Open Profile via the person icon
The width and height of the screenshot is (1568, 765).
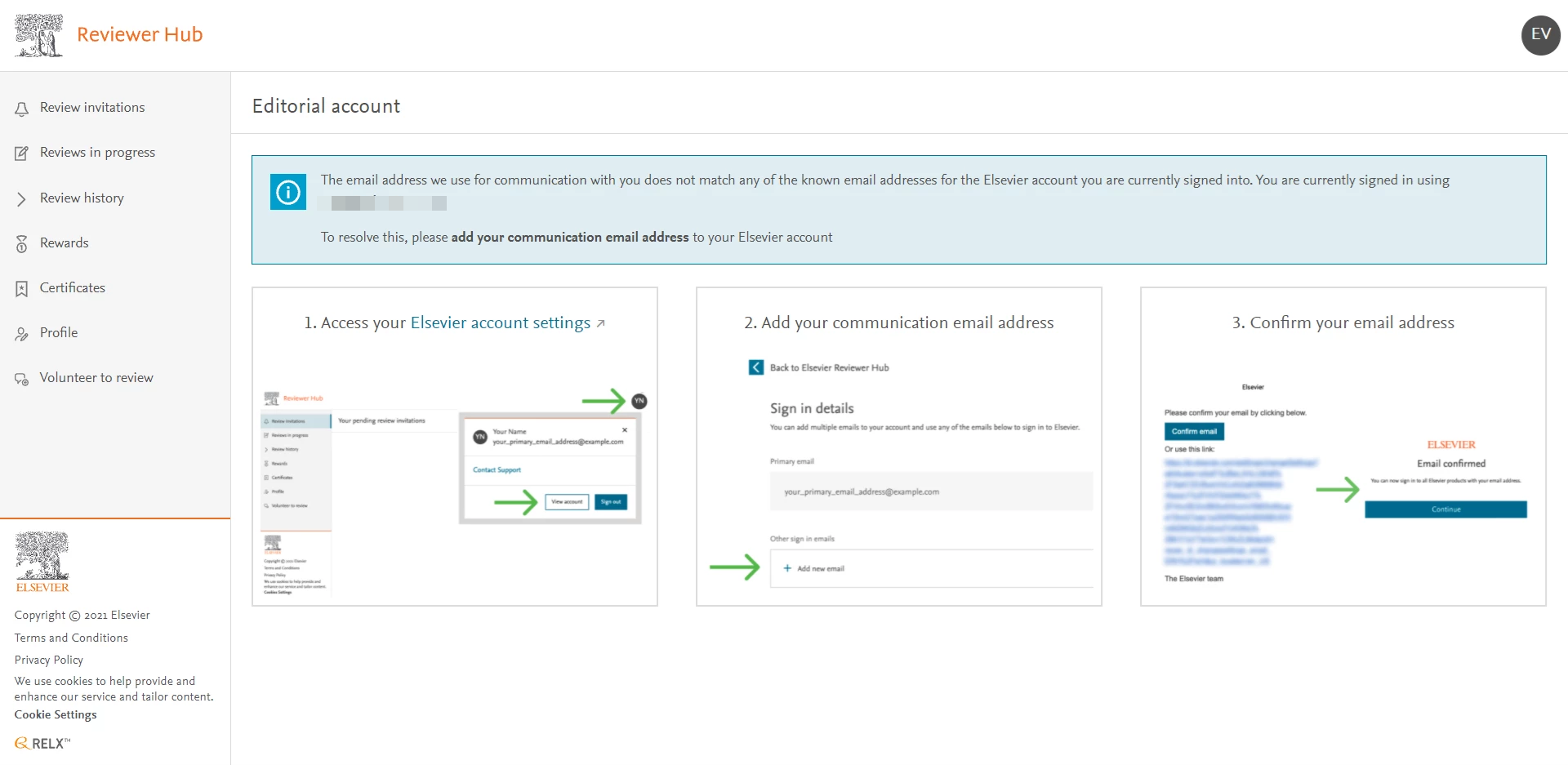click(x=21, y=332)
